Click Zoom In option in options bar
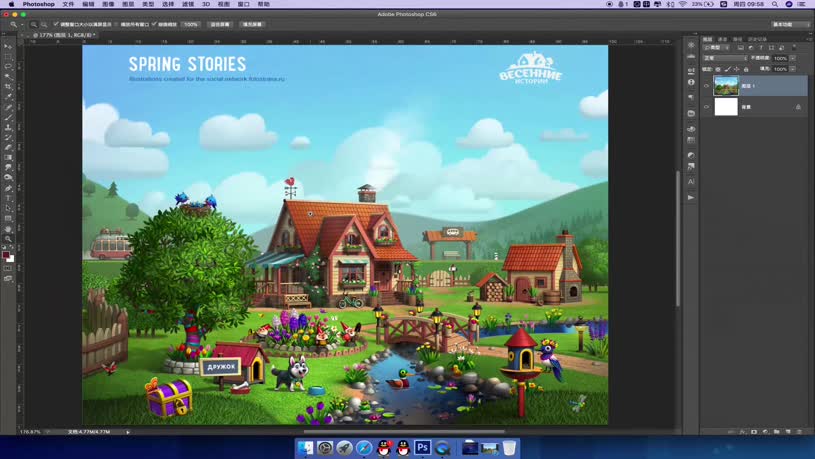Viewport: 815px width, 459px height. tap(33, 24)
